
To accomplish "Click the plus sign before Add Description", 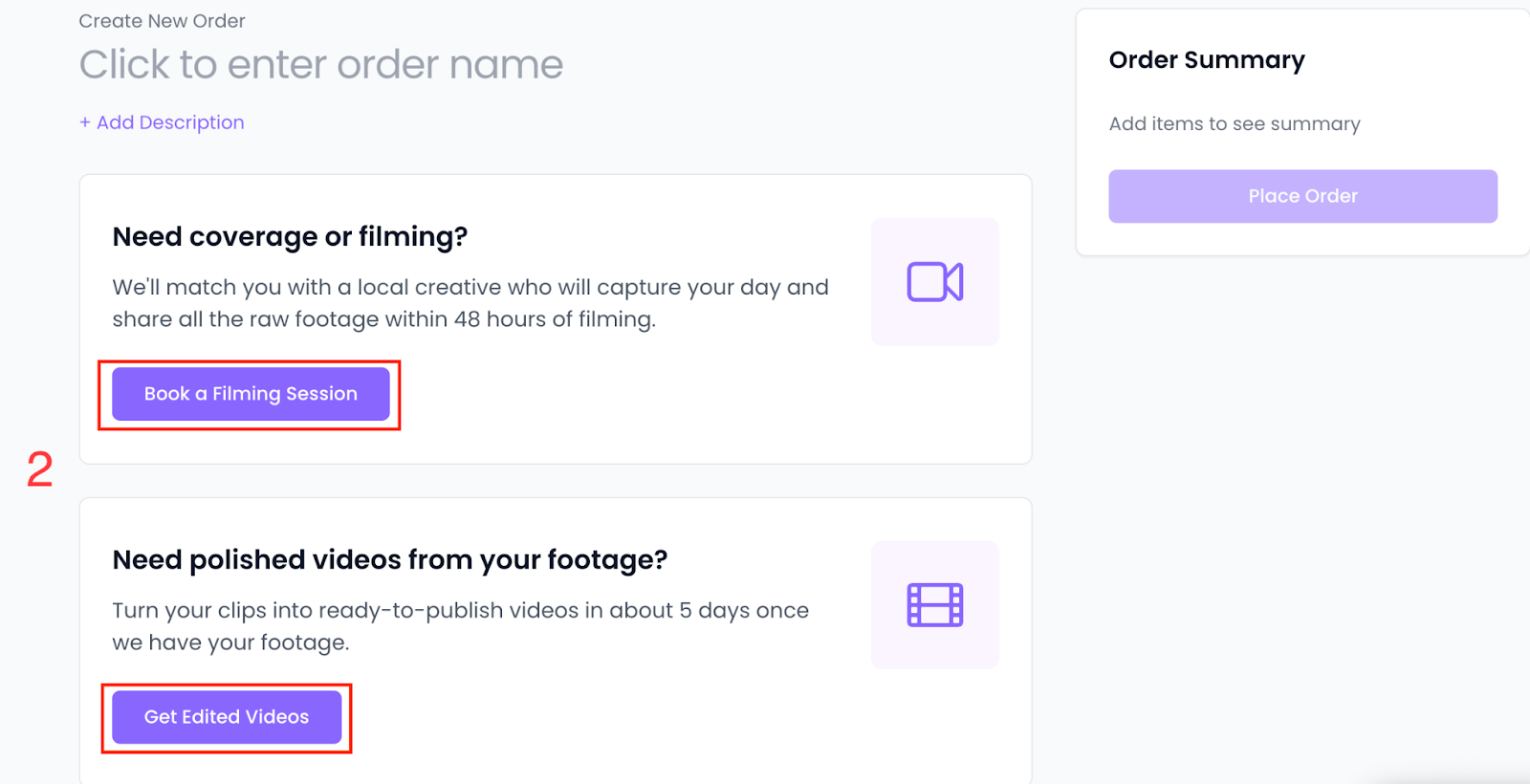I will [85, 122].
